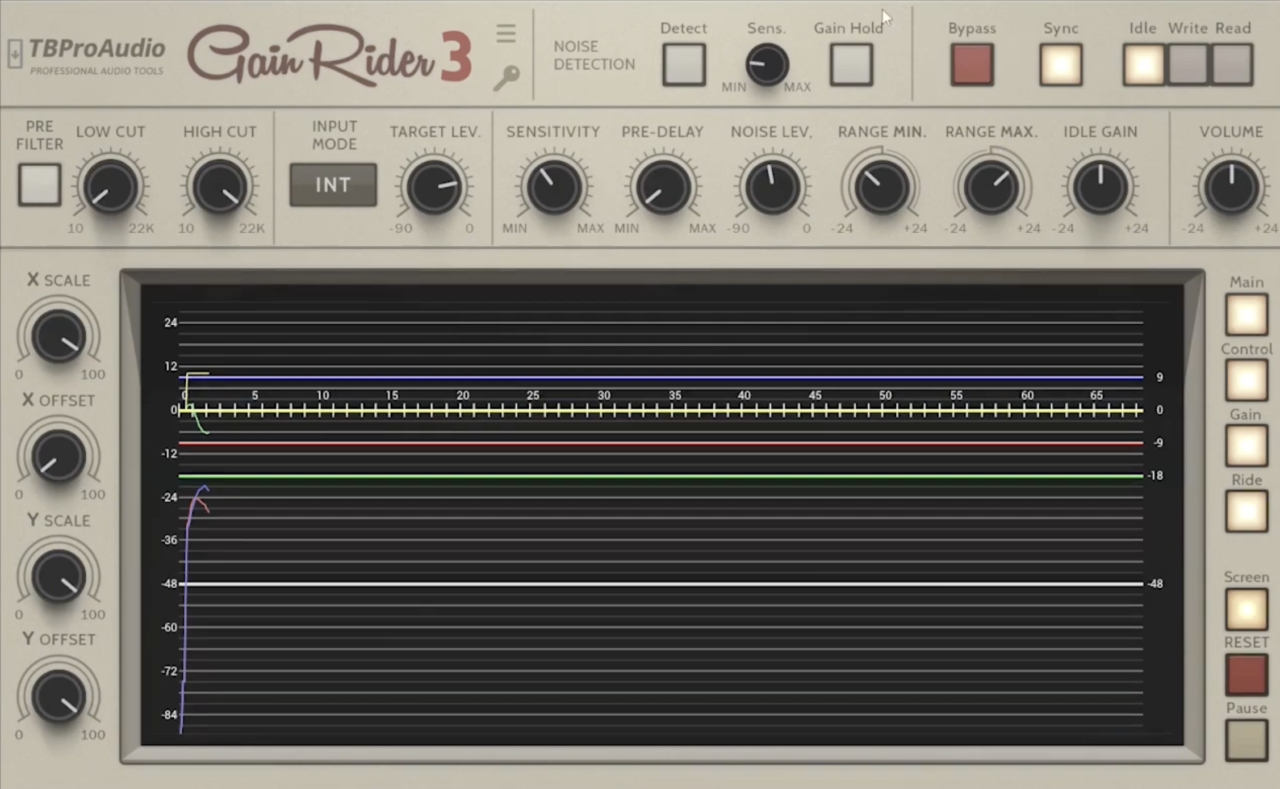Viewport: 1280px width, 789px height.
Task: Toggle the Sync button
Action: click(x=1061, y=65)
